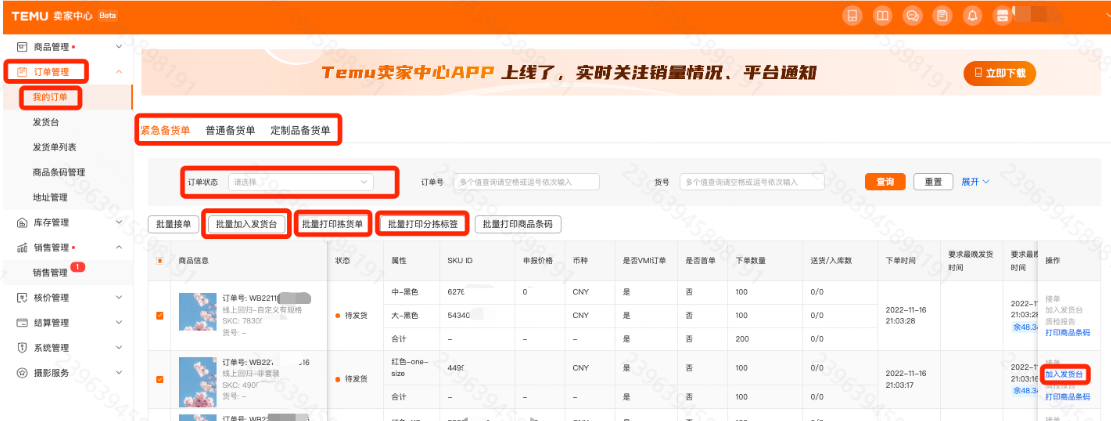Click 商品管理 sidebar icon
The image size is (1111, 421).
pos(21,47)
